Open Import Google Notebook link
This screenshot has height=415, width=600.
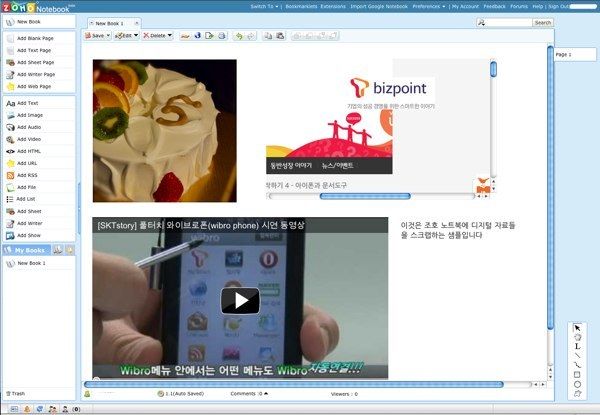(379, 7)
